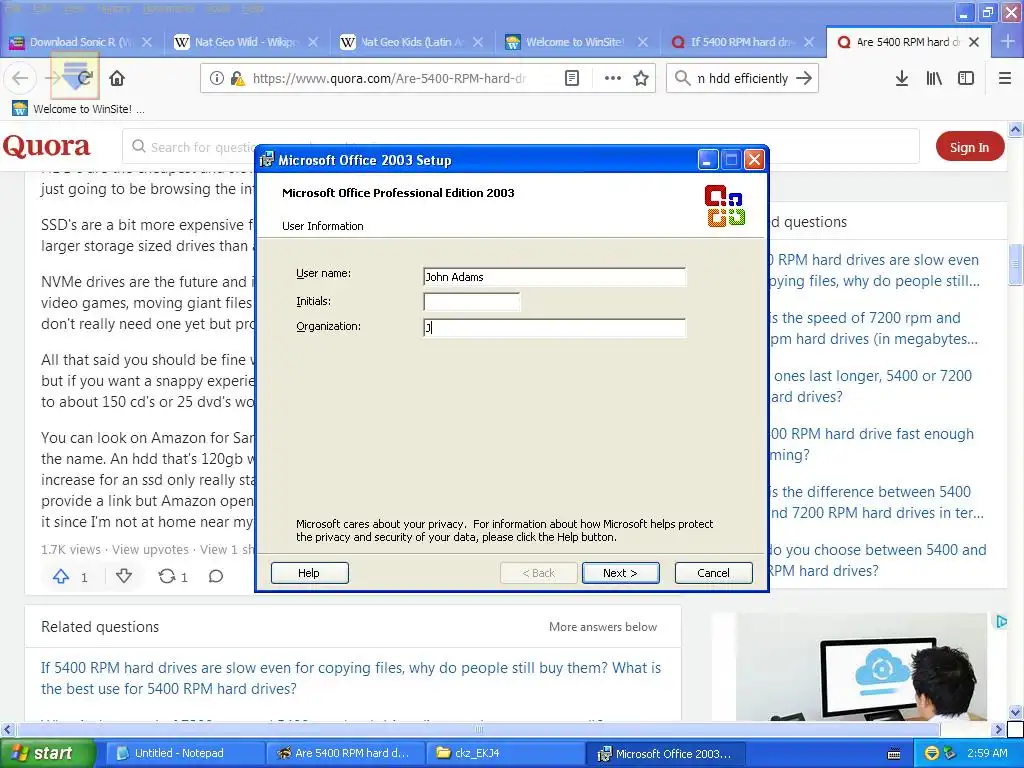Click the Organization input field

click(x=554, y=327)
